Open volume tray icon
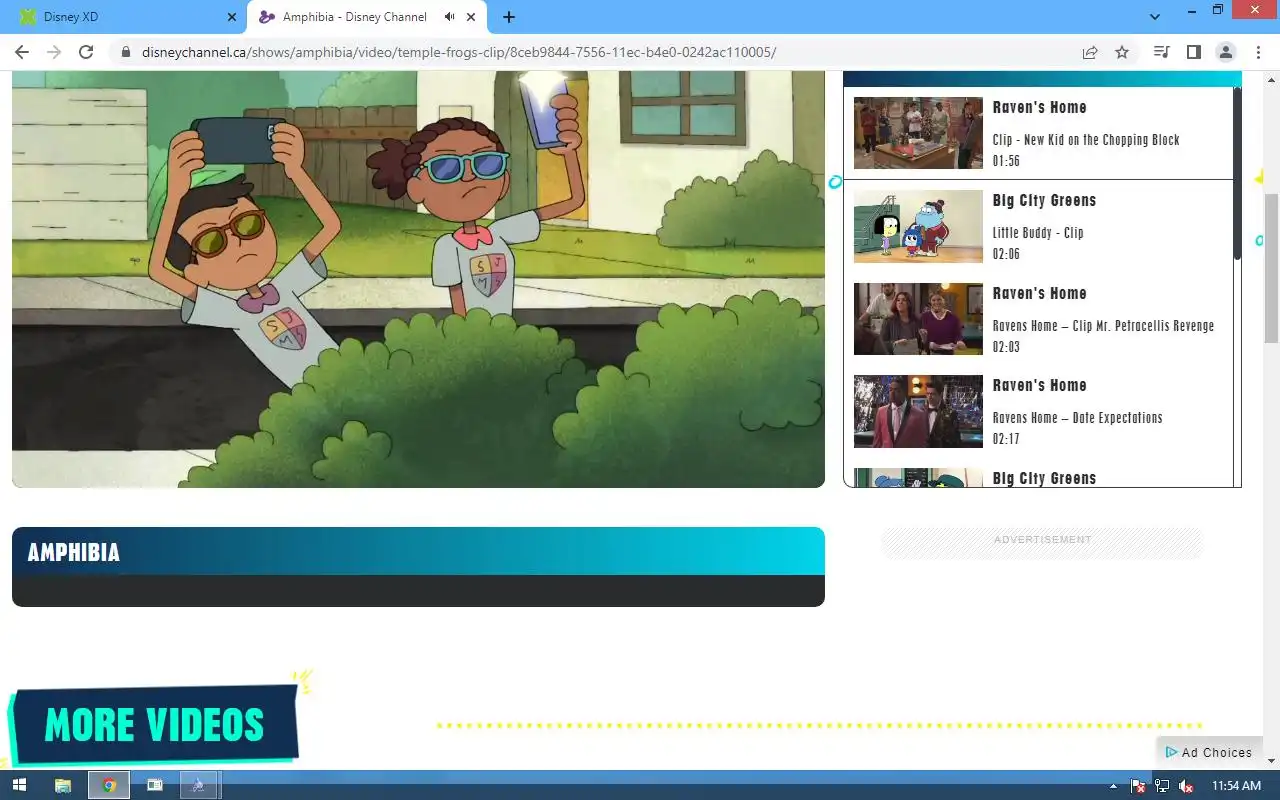Screen dimensions: 1280x800 coord(1186,786)
